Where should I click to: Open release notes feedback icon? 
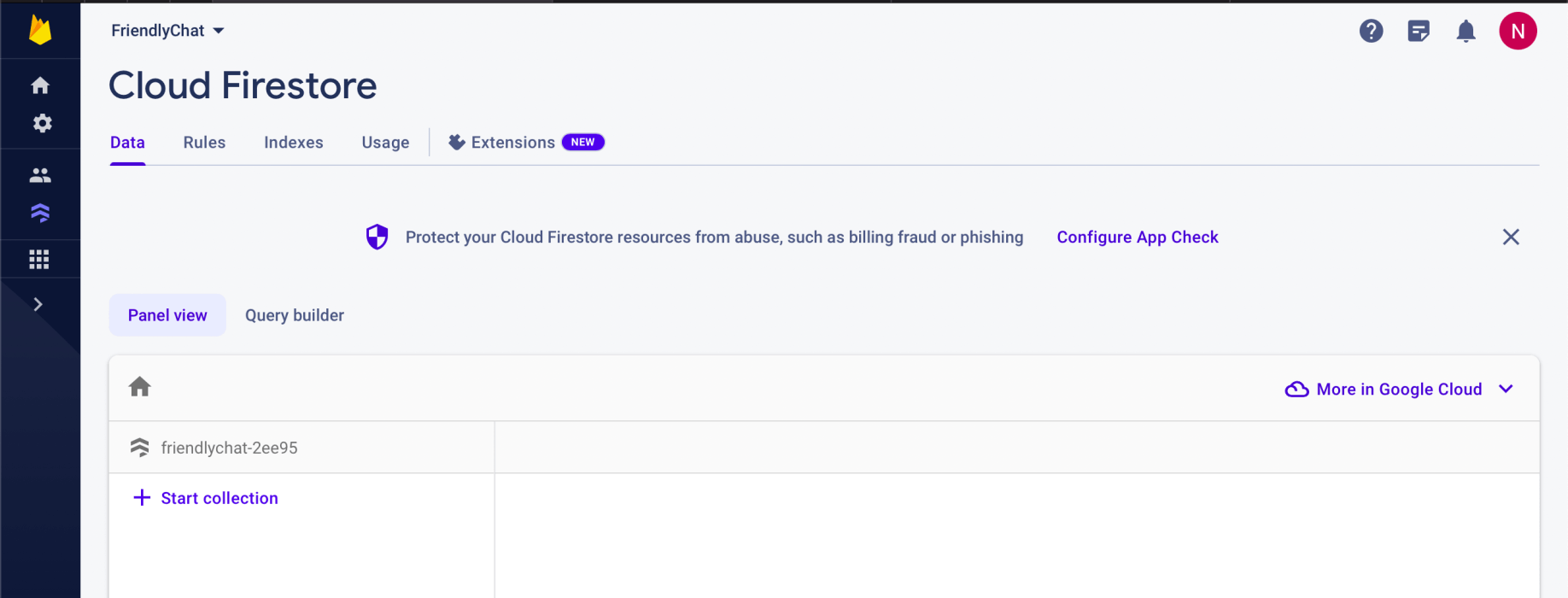[1419, 32]
